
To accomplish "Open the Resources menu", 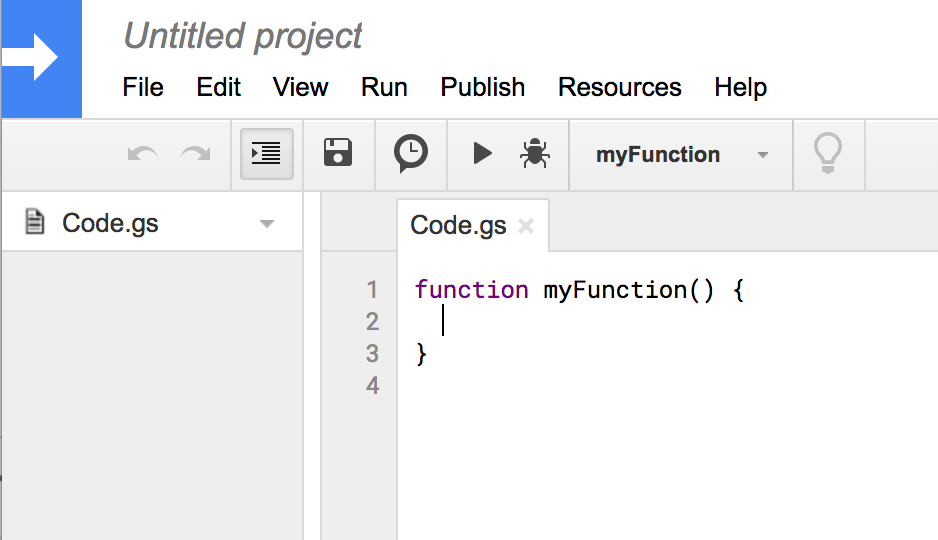I will (x=620, y=87).
